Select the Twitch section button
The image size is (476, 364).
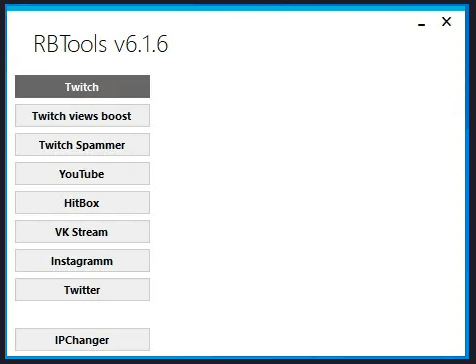click(82, 87)
